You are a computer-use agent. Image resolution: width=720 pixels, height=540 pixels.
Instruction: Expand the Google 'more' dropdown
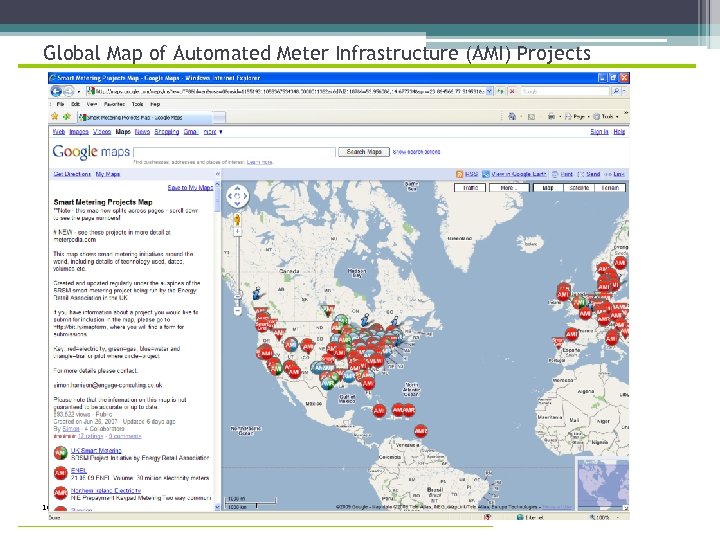[213, 132]
